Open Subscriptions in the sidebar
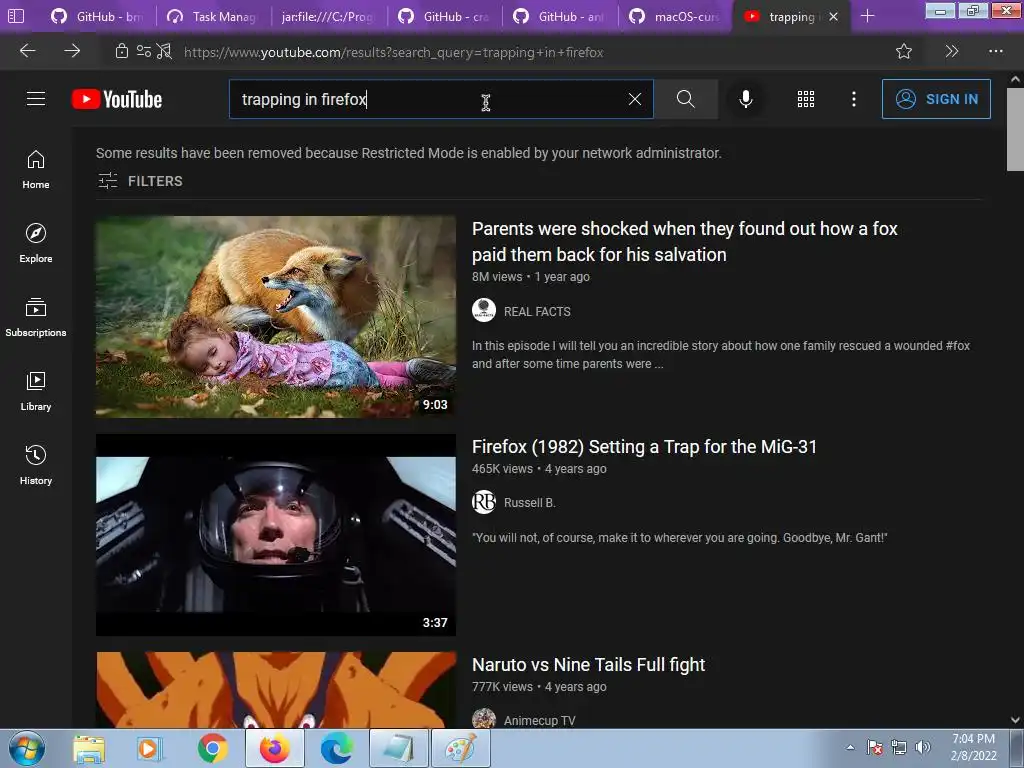Viewport: 1024px width, 768px height. tap(36, 317)
